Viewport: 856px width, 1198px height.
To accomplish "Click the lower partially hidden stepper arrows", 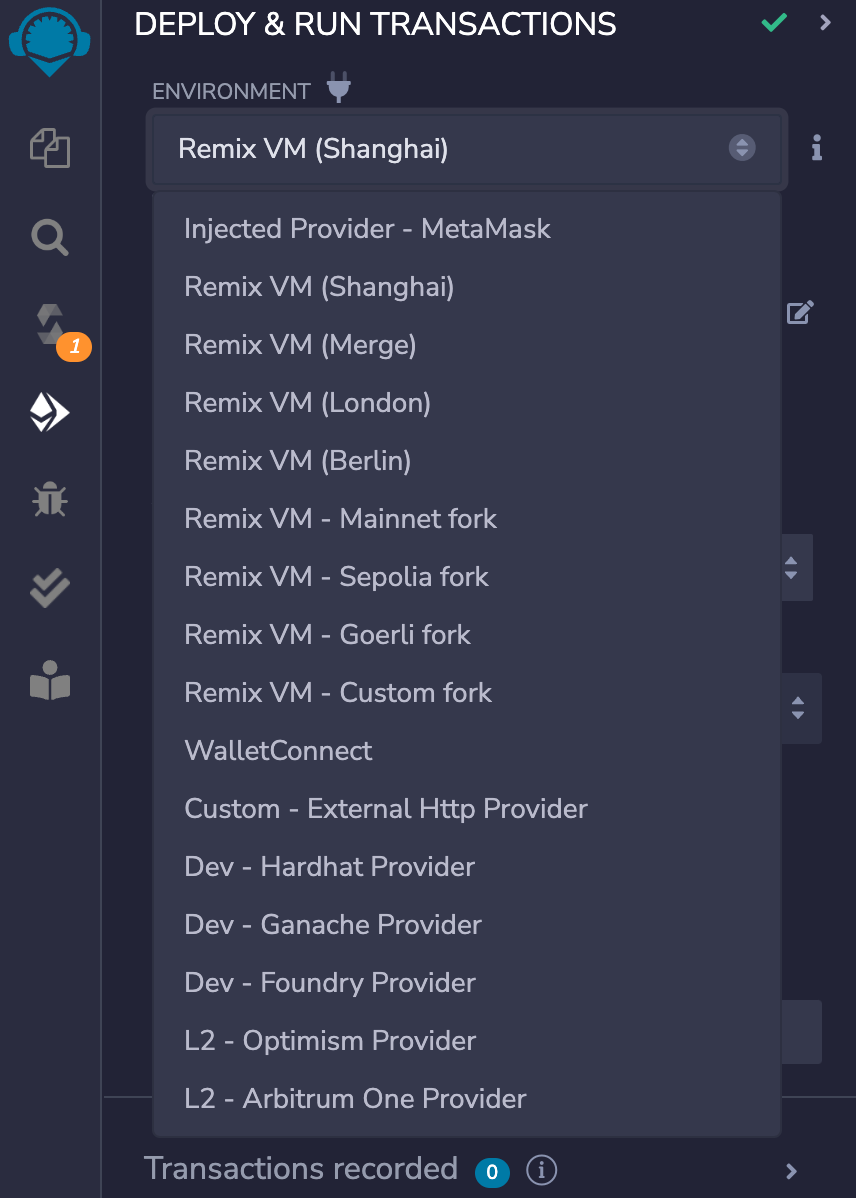I will 800,708.
